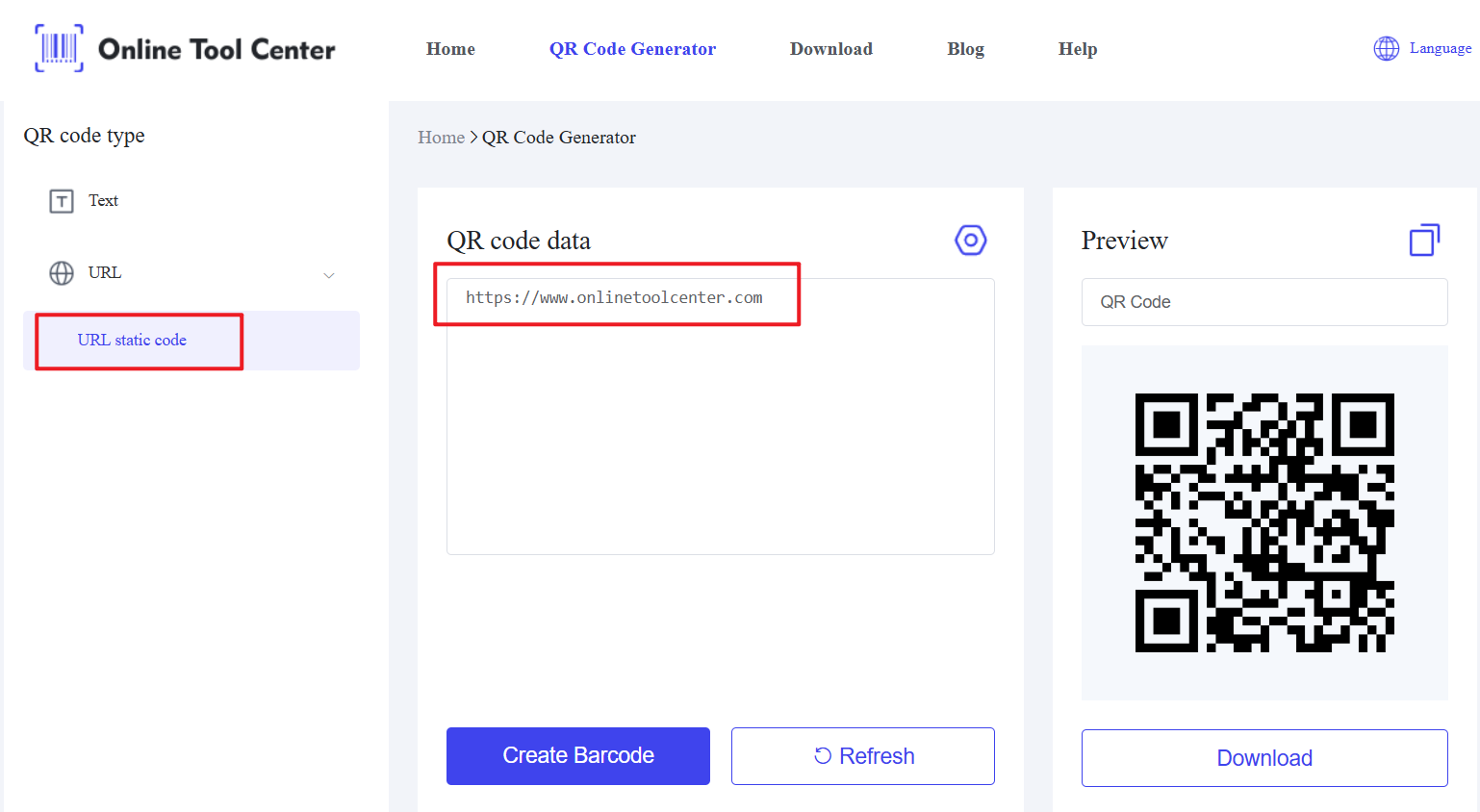Open QR code settings hexagon icon
Viewport: 1480px width, 812px height.
[970, 240]
